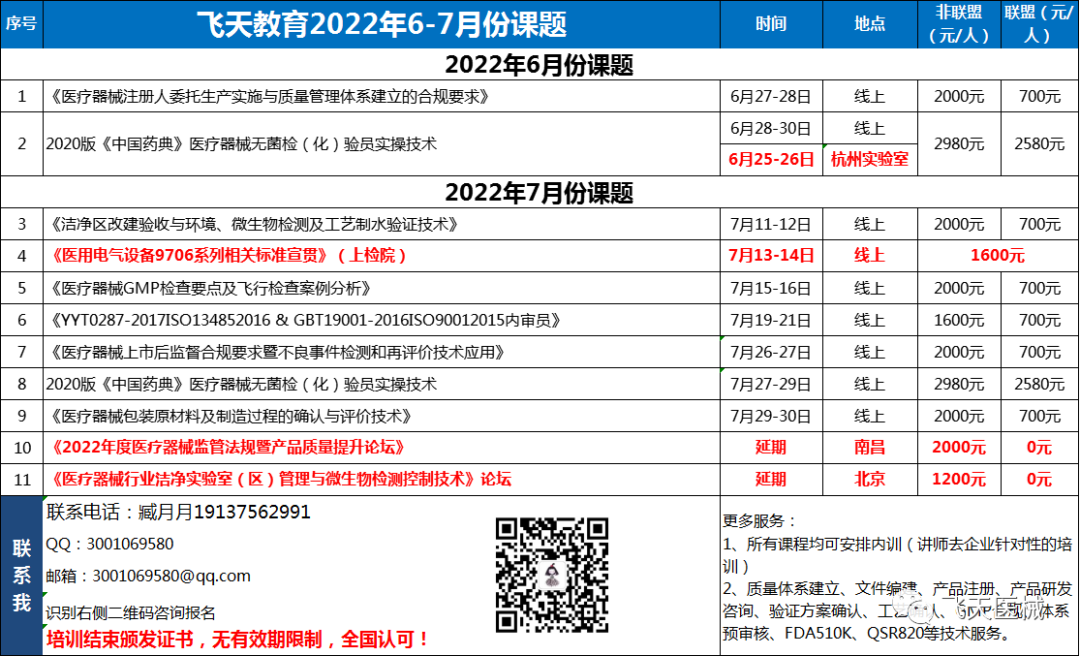Click sequence number 5 cell

21,288
